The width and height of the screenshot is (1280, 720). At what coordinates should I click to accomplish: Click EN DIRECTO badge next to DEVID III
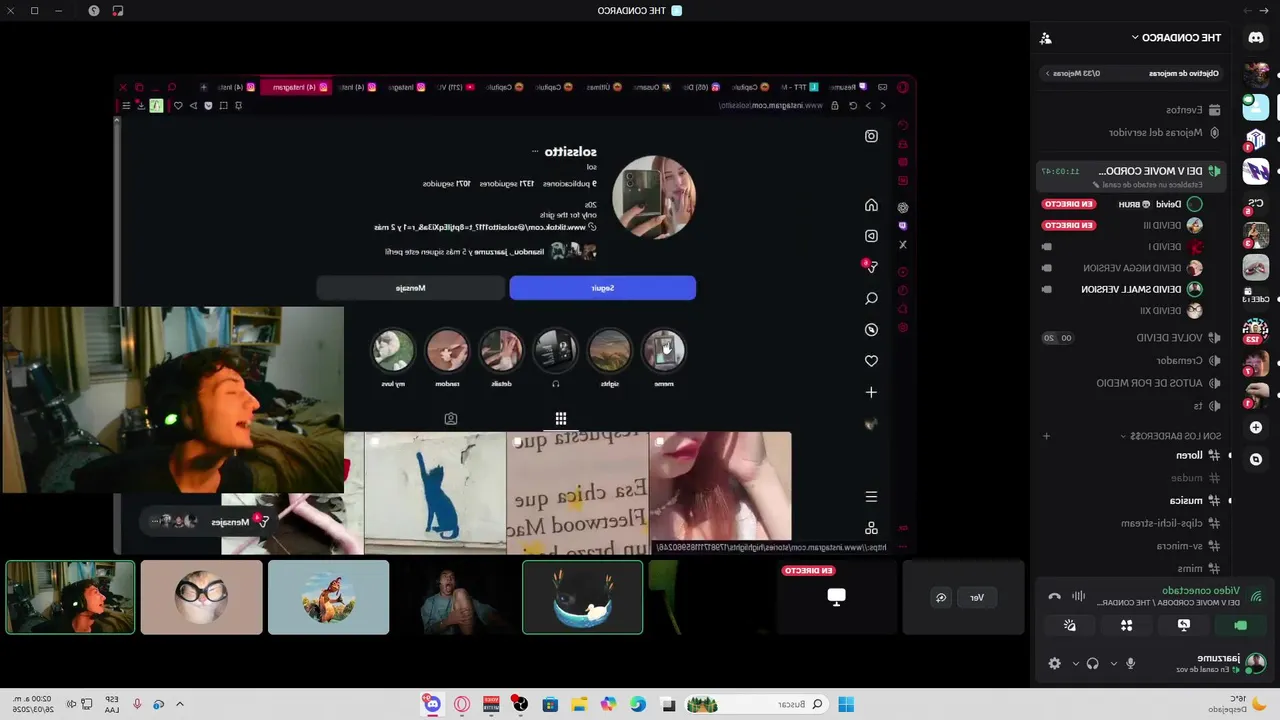click(1069, 225)
